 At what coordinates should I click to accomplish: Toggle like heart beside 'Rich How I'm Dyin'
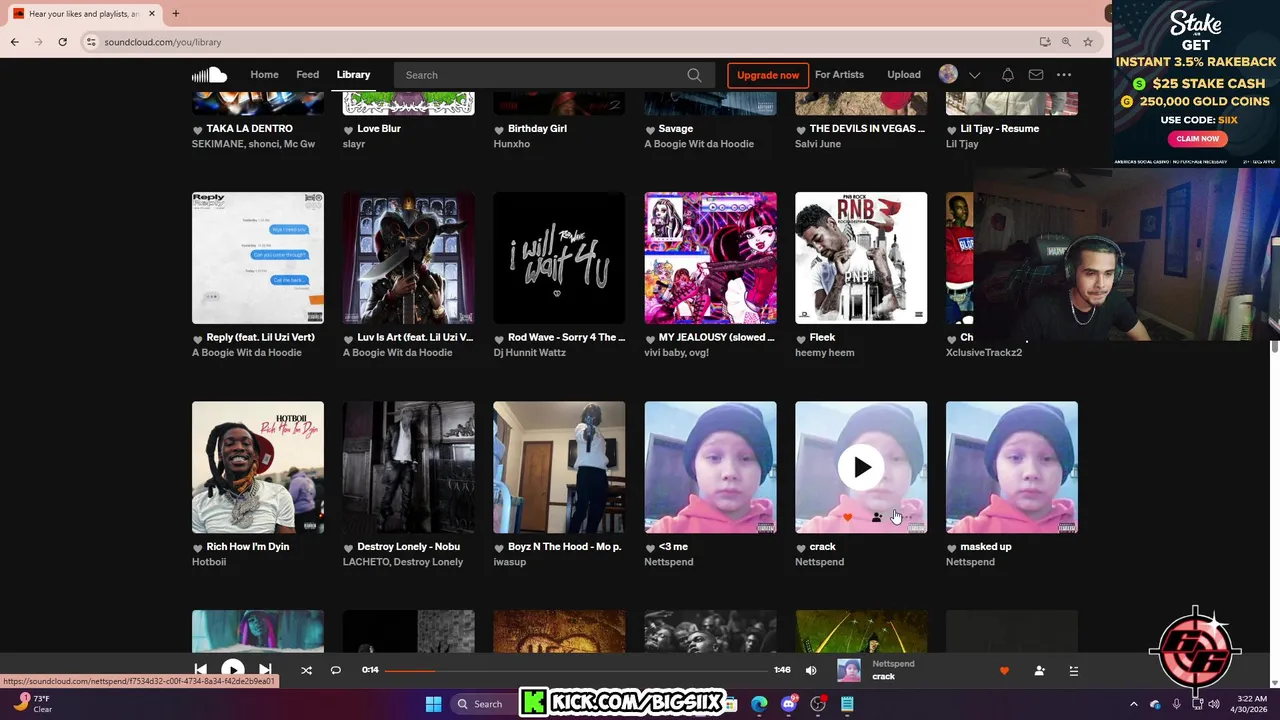pyautogui.click(x=198, y=548)
